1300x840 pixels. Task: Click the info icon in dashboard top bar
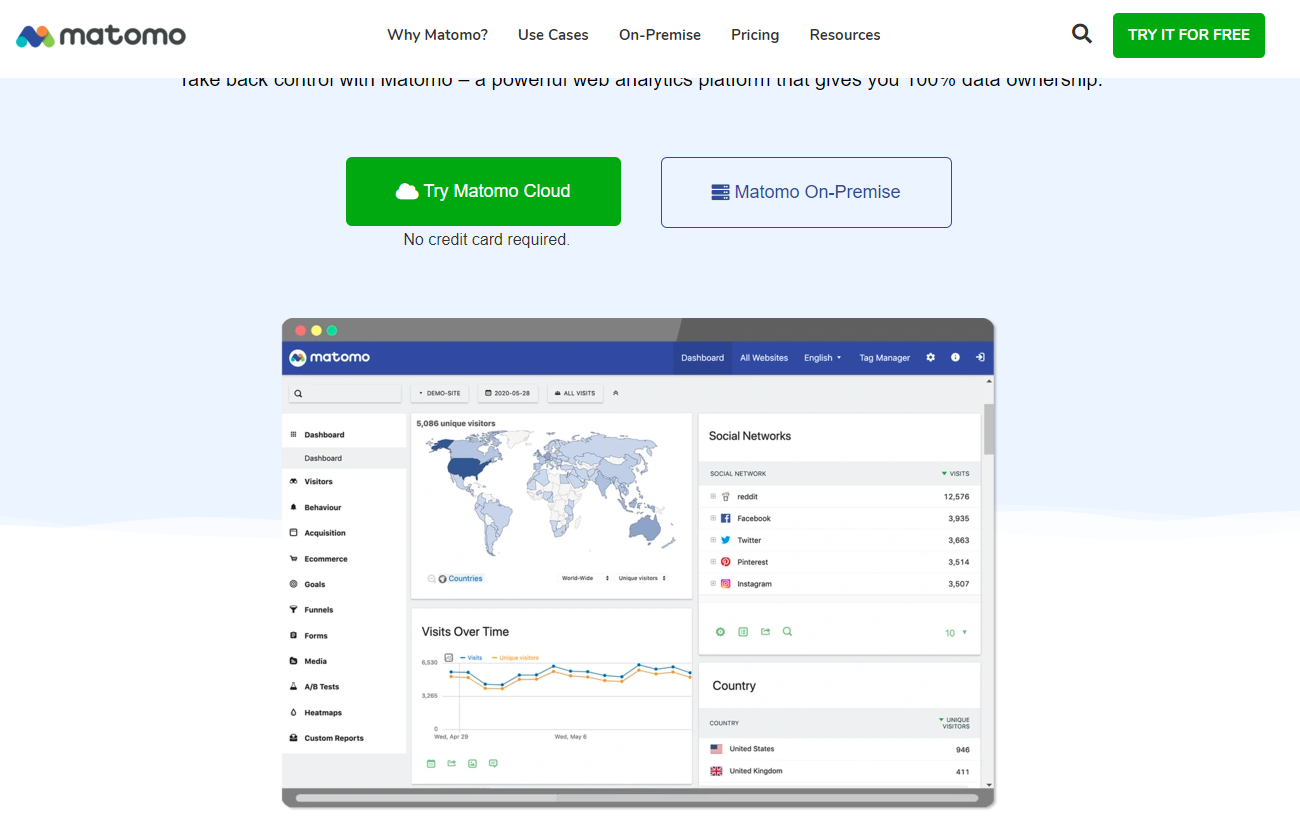955,357
